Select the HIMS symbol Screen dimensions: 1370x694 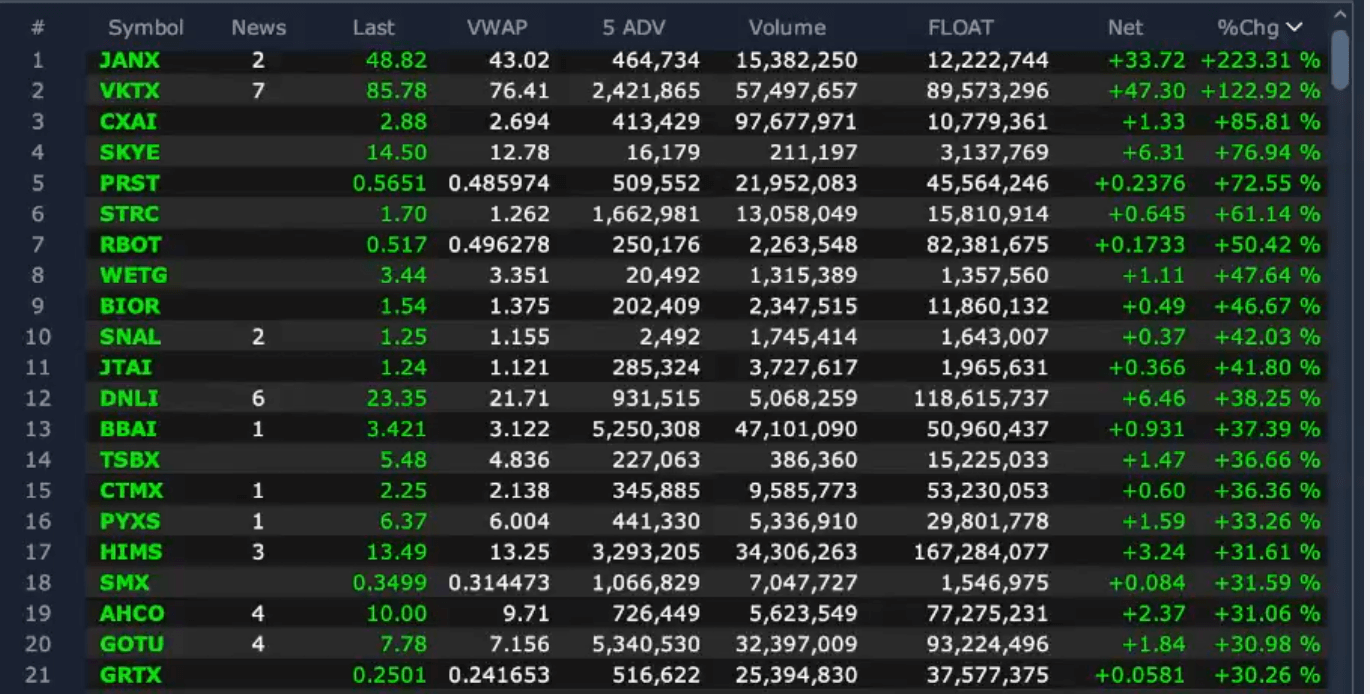click(x=131, y=552)
